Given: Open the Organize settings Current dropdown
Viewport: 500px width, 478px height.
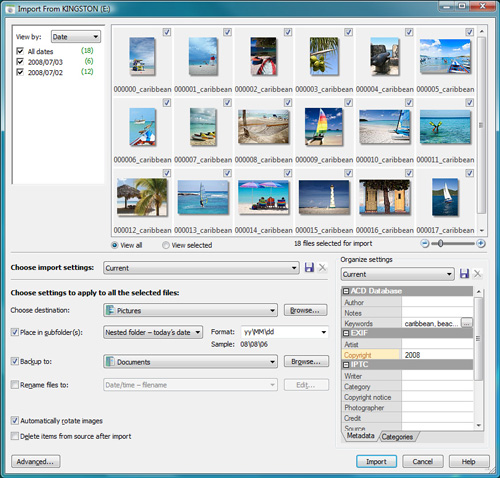Looking at the screenshot, I should point(398,274).
